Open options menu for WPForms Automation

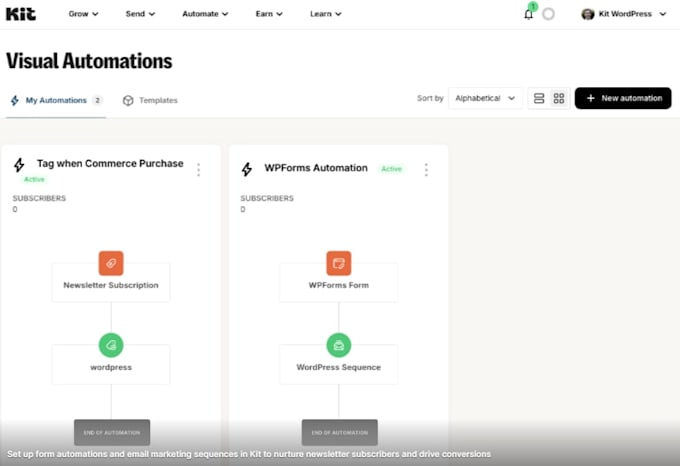[426, 169]
